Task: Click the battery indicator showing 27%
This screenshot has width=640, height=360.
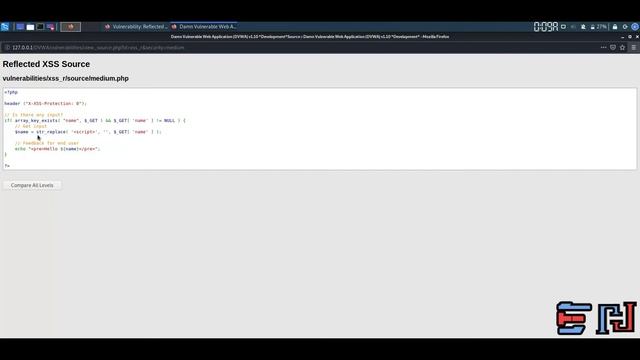Action: [598, 27]
